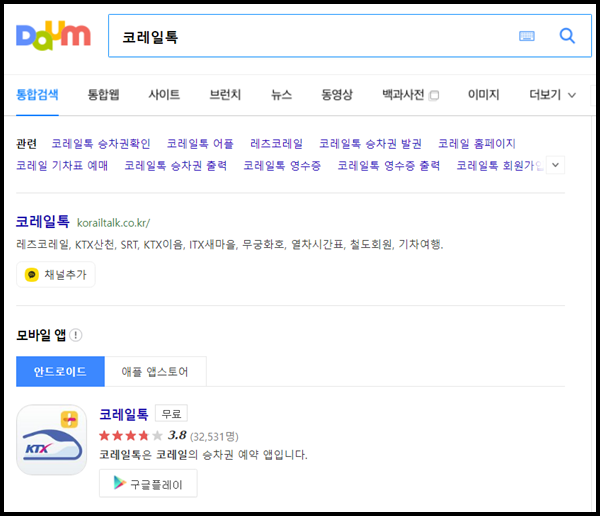Open the virtual keyboard icon in search box
The height and width of the screenshot is (516, 600).
point(527,36)
